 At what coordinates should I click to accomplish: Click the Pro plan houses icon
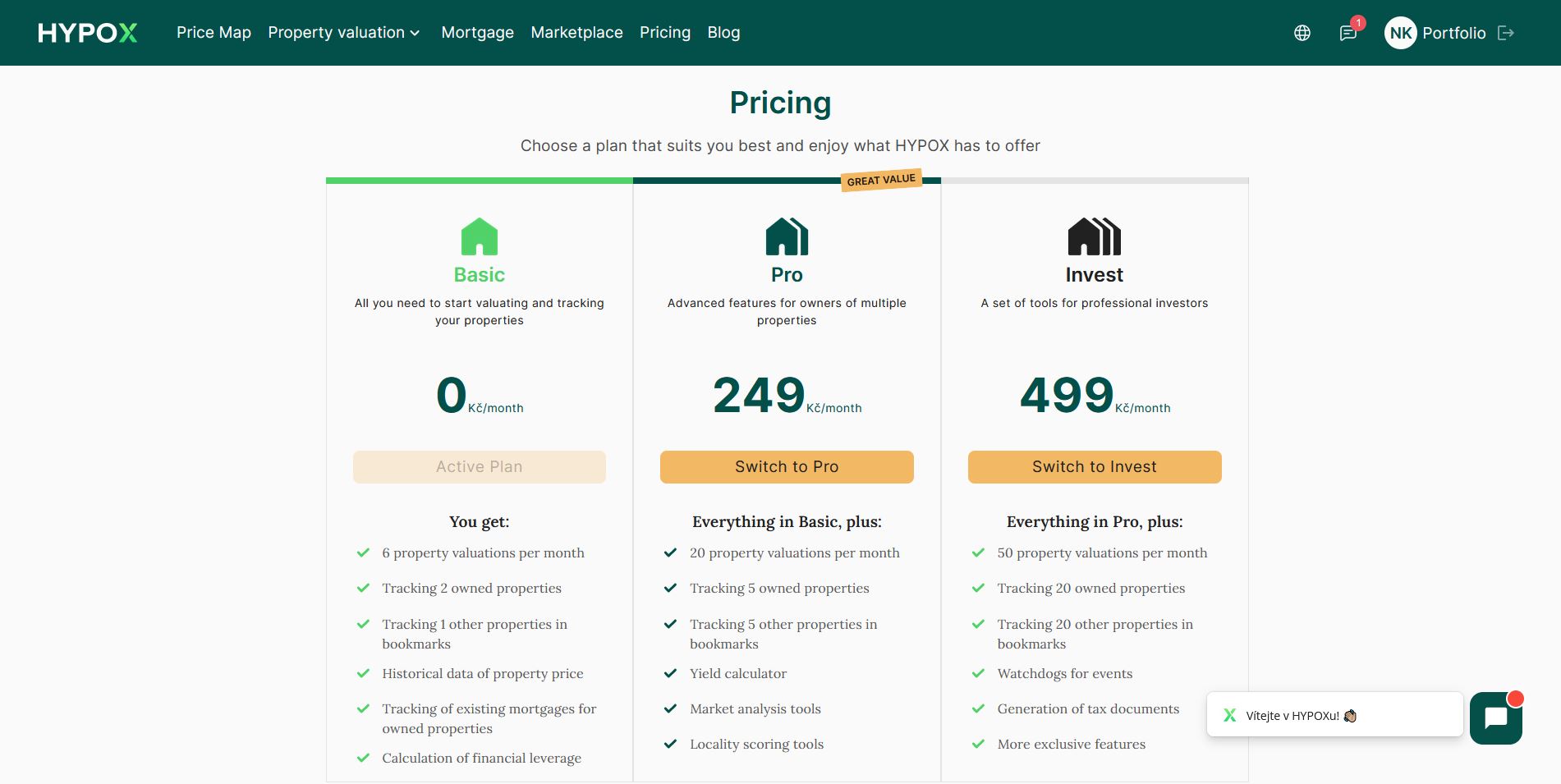click(787, 236)
